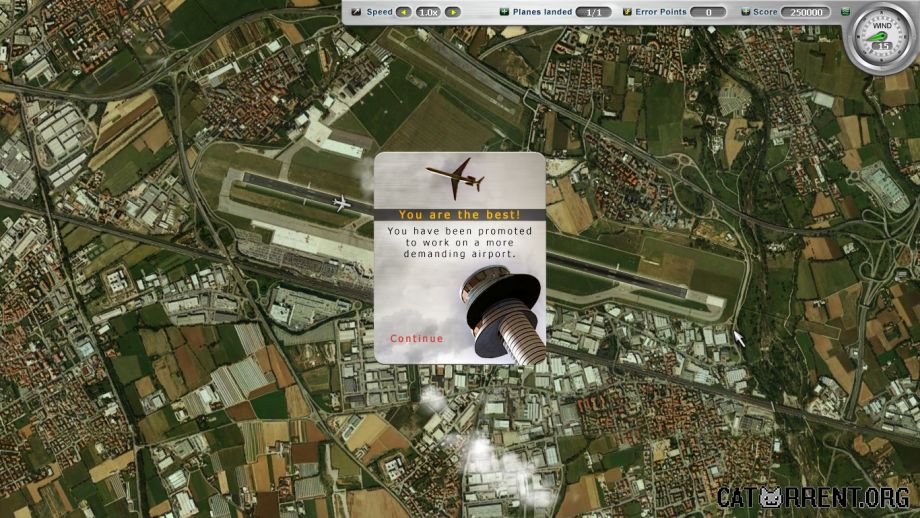Click the lightning Error Points icon
The width and height of the screenshot is (920, 518).
click(627, 12)
